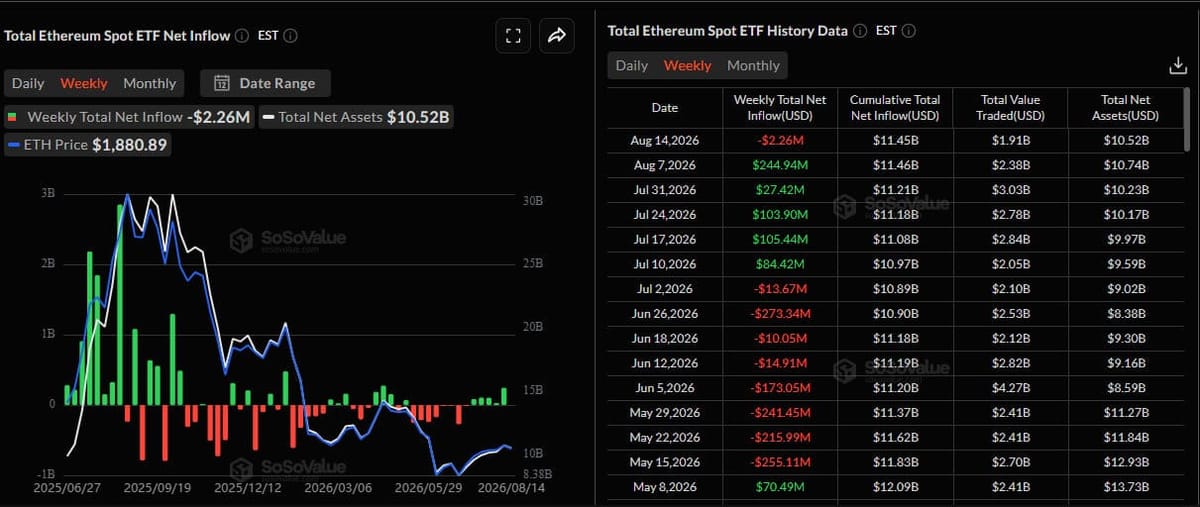Select the Jul 31,2026 date cell

(665, 190)
